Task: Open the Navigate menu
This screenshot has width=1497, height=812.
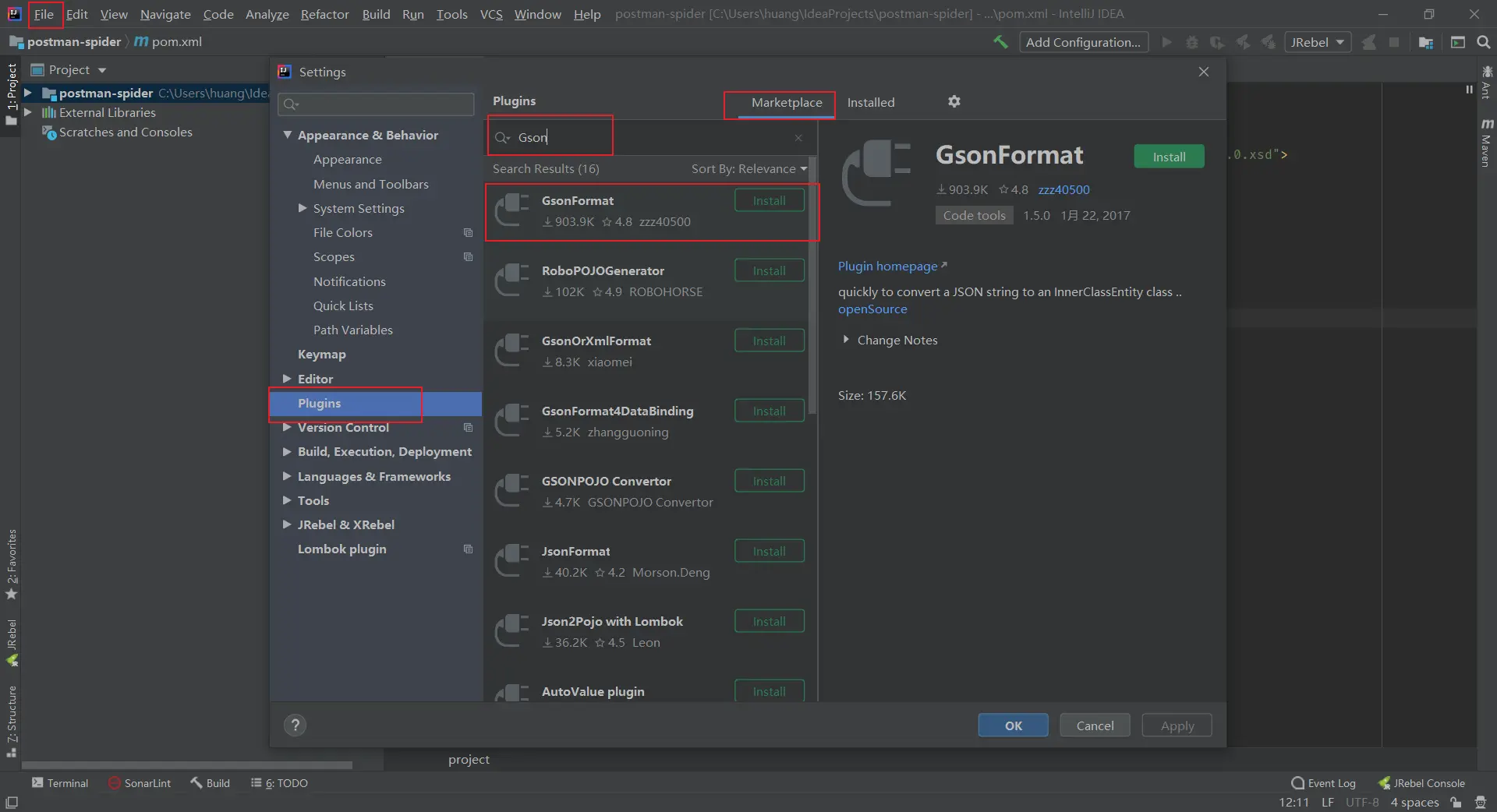Action: coord(165,14)
